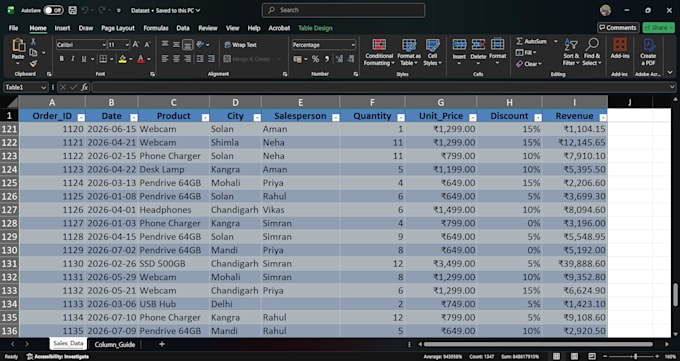The image size is (680, 361).
Task: Apply italic formatting
Action: click(72, 59)
